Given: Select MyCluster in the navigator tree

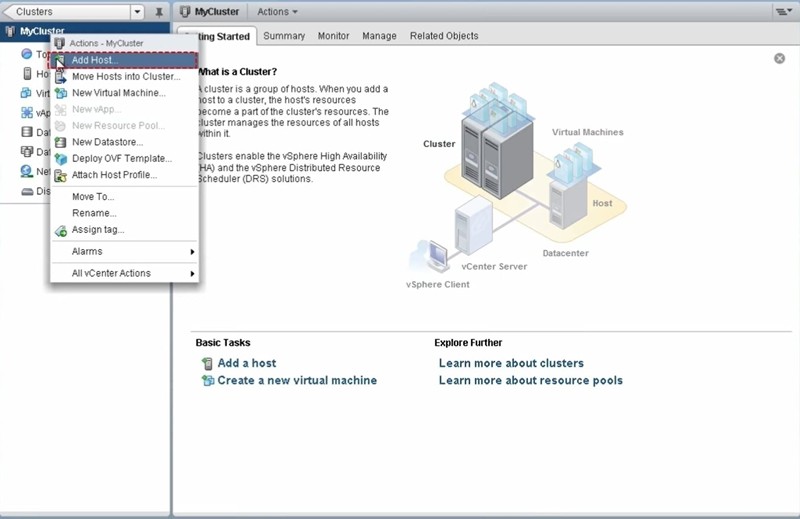Looking at the screenshot, I should 85,32.
